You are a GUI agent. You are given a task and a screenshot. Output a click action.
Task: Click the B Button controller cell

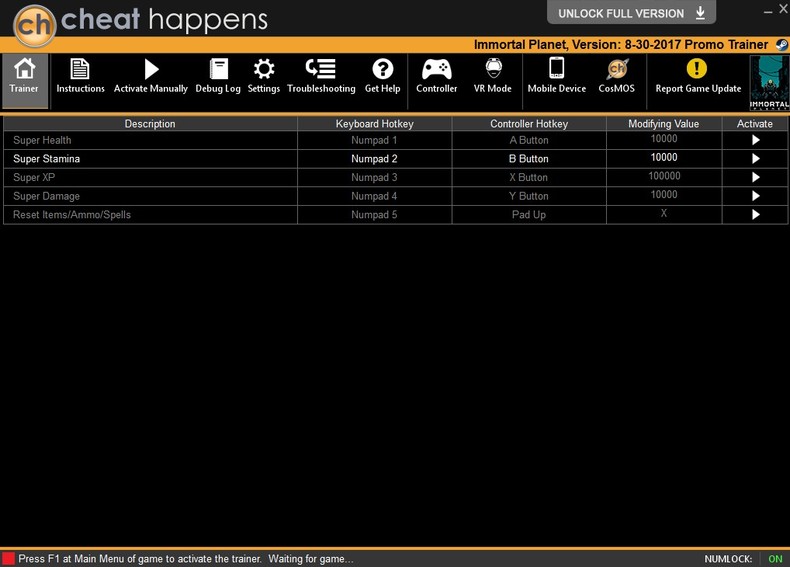529,159
